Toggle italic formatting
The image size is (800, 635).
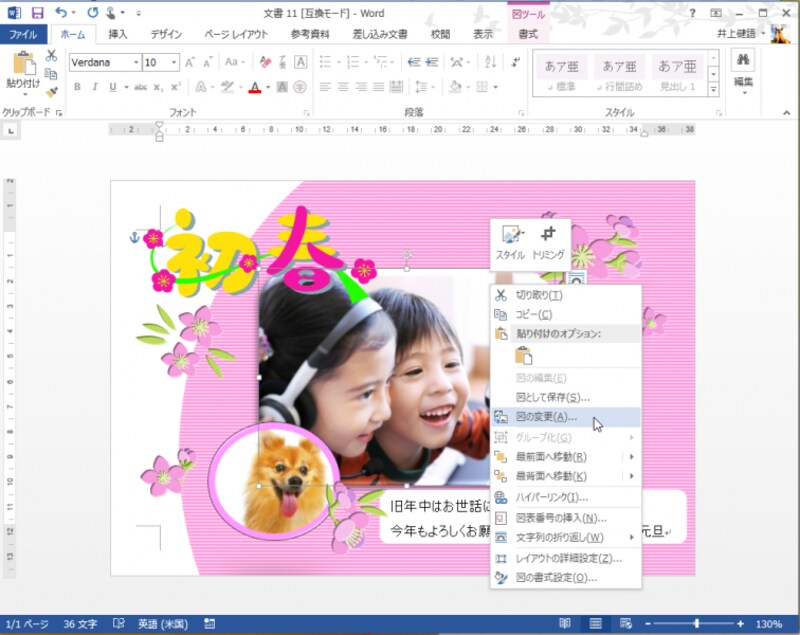(94, 86)
